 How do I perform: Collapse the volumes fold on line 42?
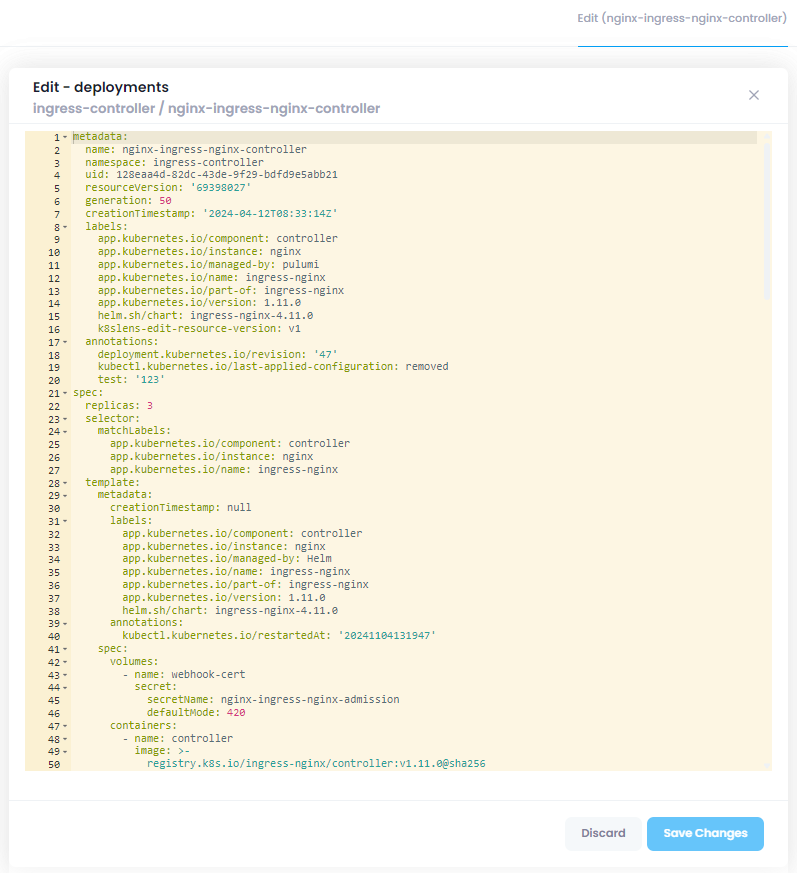65,662
